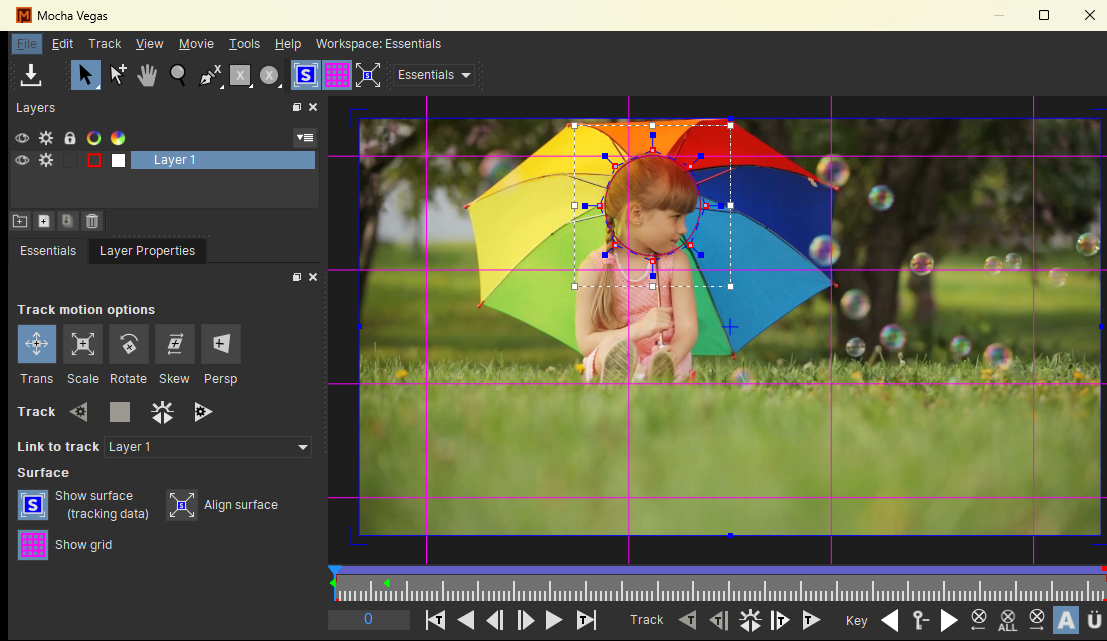The width and height of the screenshot is (1107, 641).
Task: Switch to the Layer Properties tab
Action: click(x=148, y=251)
